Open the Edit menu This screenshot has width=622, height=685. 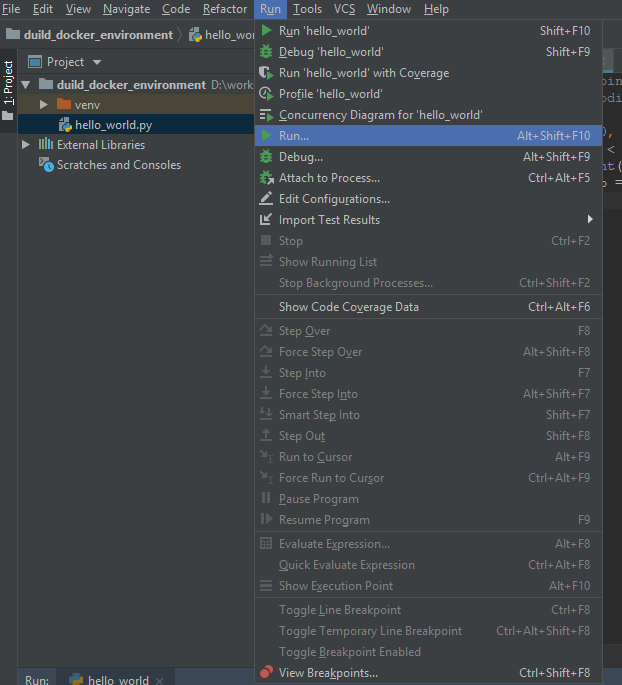pos(43,9)
